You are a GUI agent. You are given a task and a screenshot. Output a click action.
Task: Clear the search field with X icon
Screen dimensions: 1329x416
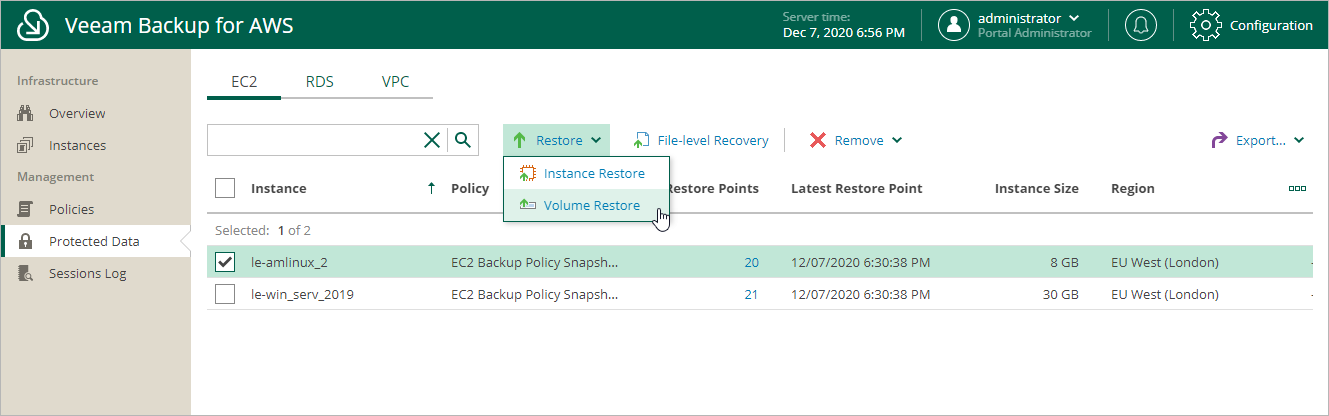pos(431,140)
